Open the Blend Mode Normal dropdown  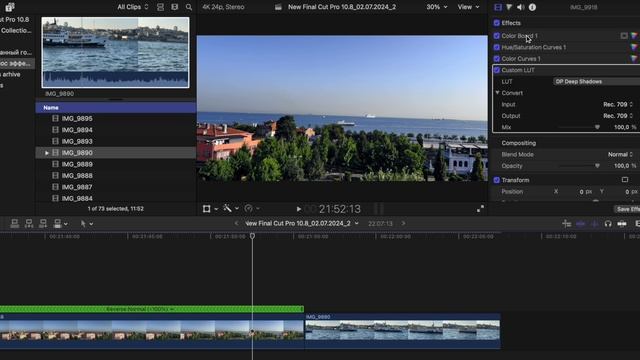(x=620, y=154)
